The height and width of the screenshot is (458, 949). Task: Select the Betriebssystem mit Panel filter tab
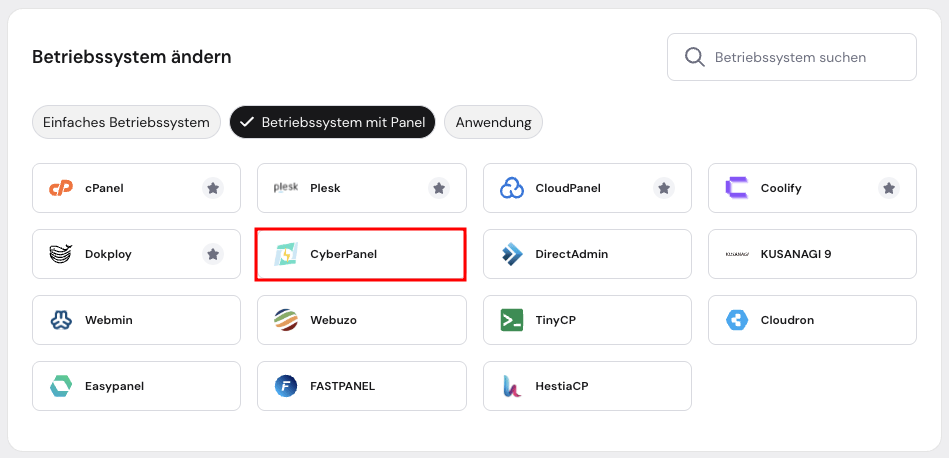pyautogui.click(x=332, y=122)
